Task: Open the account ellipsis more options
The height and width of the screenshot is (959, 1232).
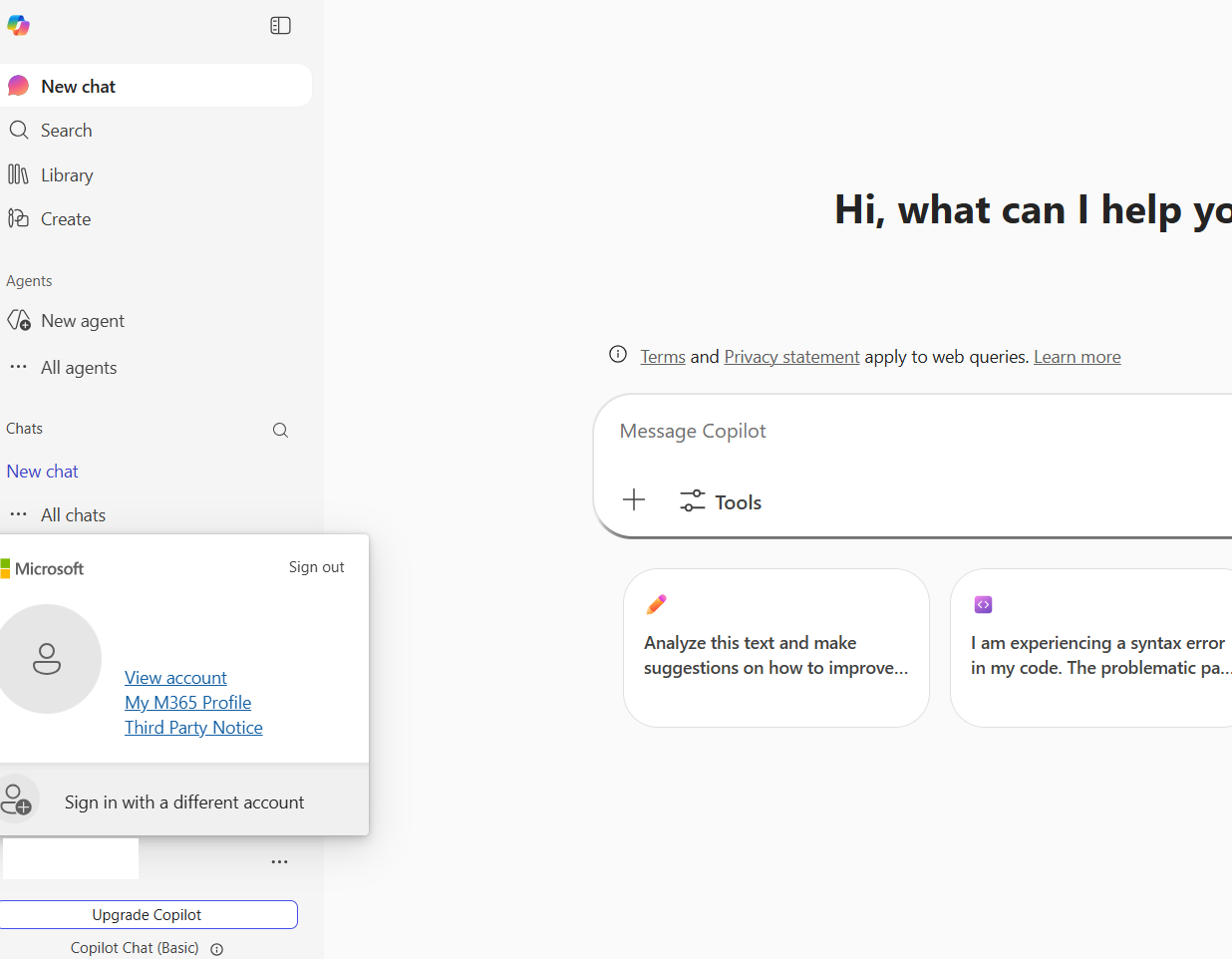Action: 280,861
